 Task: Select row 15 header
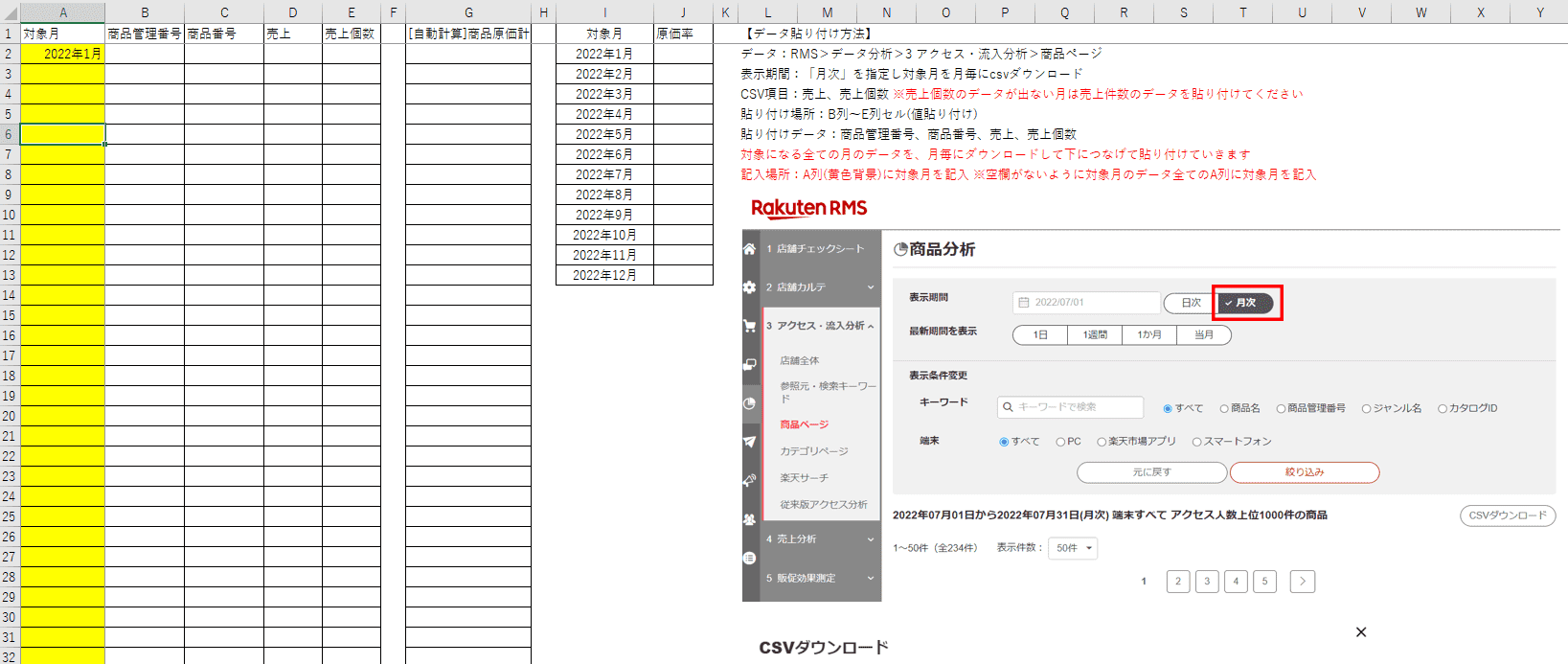(10, 315)
